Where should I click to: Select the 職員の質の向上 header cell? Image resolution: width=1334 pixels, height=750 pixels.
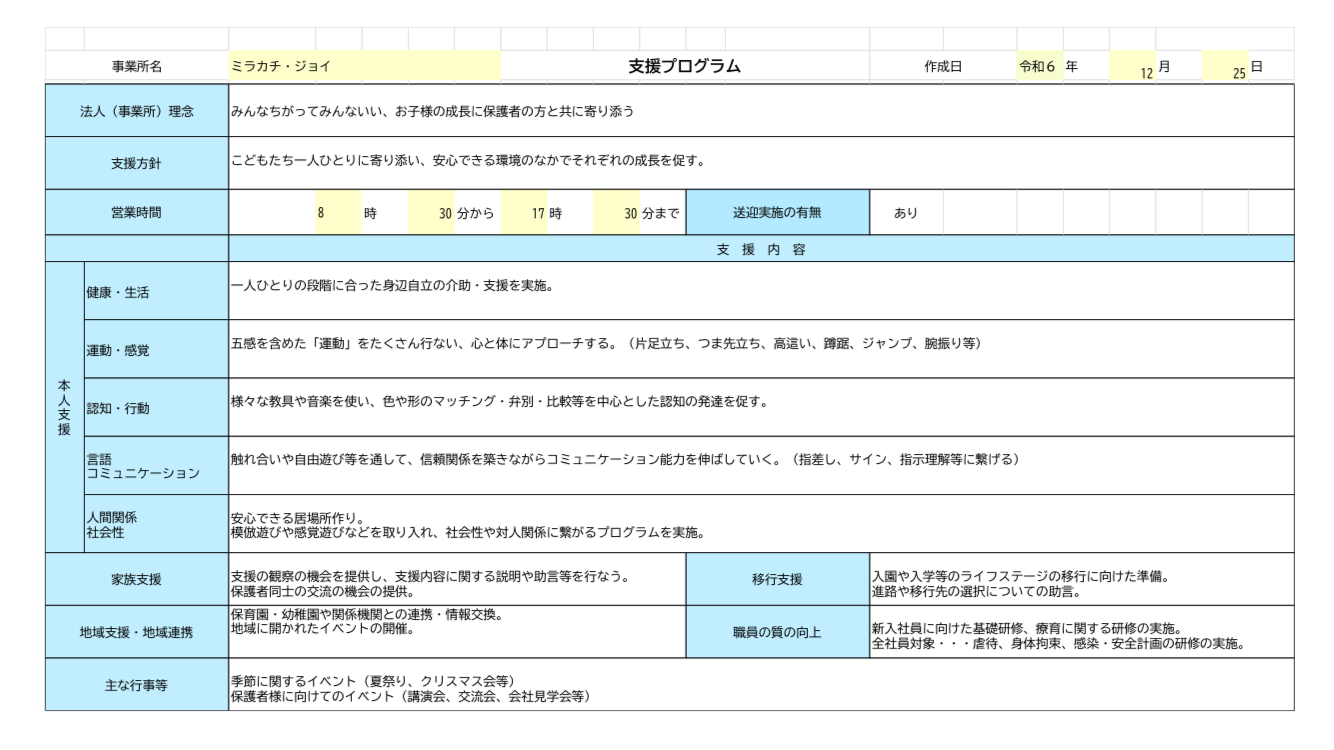pos(778,632)
